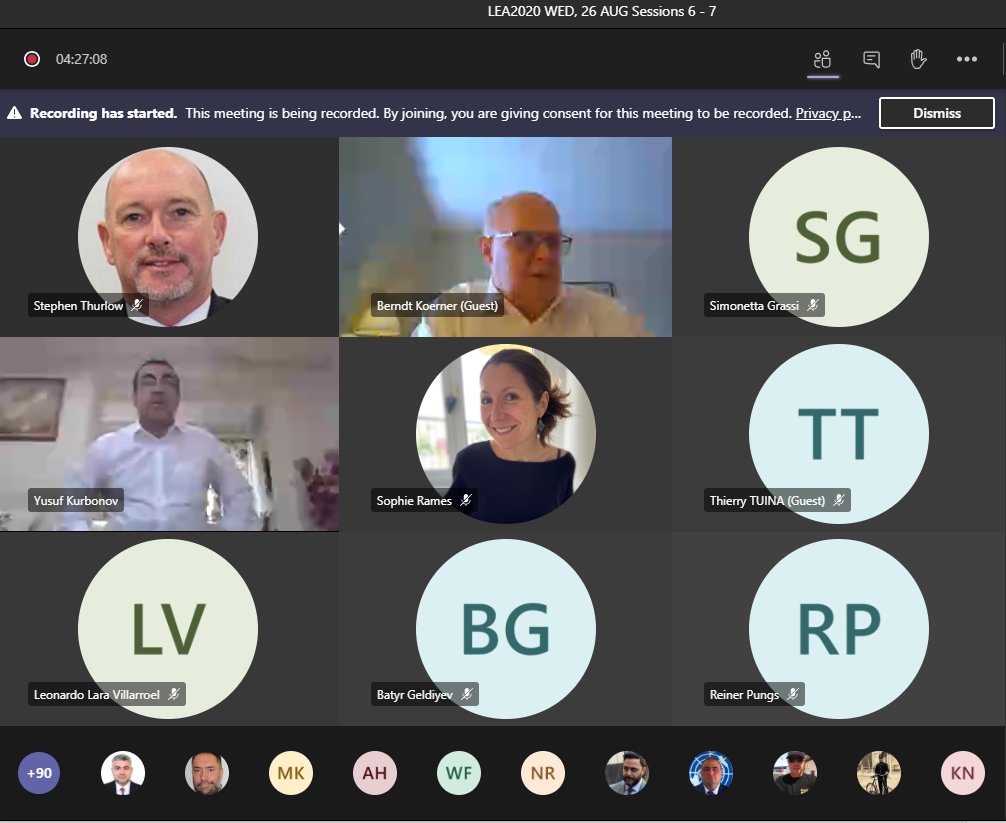Select bearded man avatar left of MK

[x=207, y=773]
